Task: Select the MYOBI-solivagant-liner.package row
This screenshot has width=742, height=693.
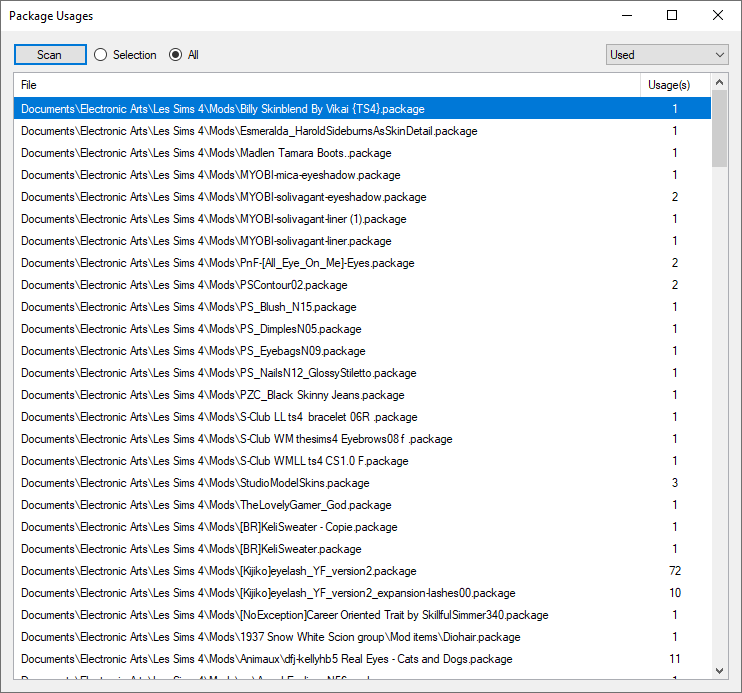Action: (362, 241)
